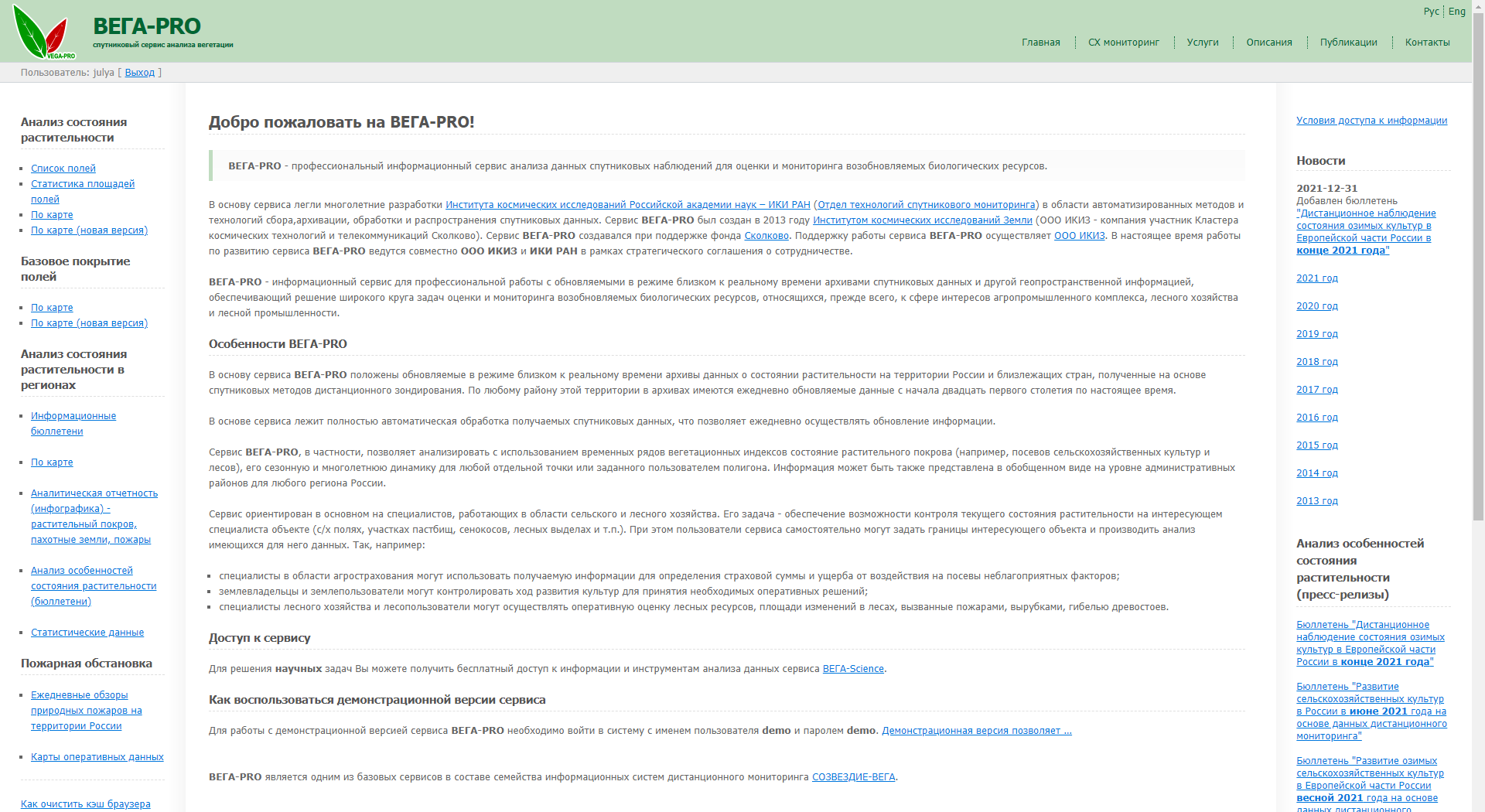Open the Публикации section
1485x812 pixels.
1349,43
